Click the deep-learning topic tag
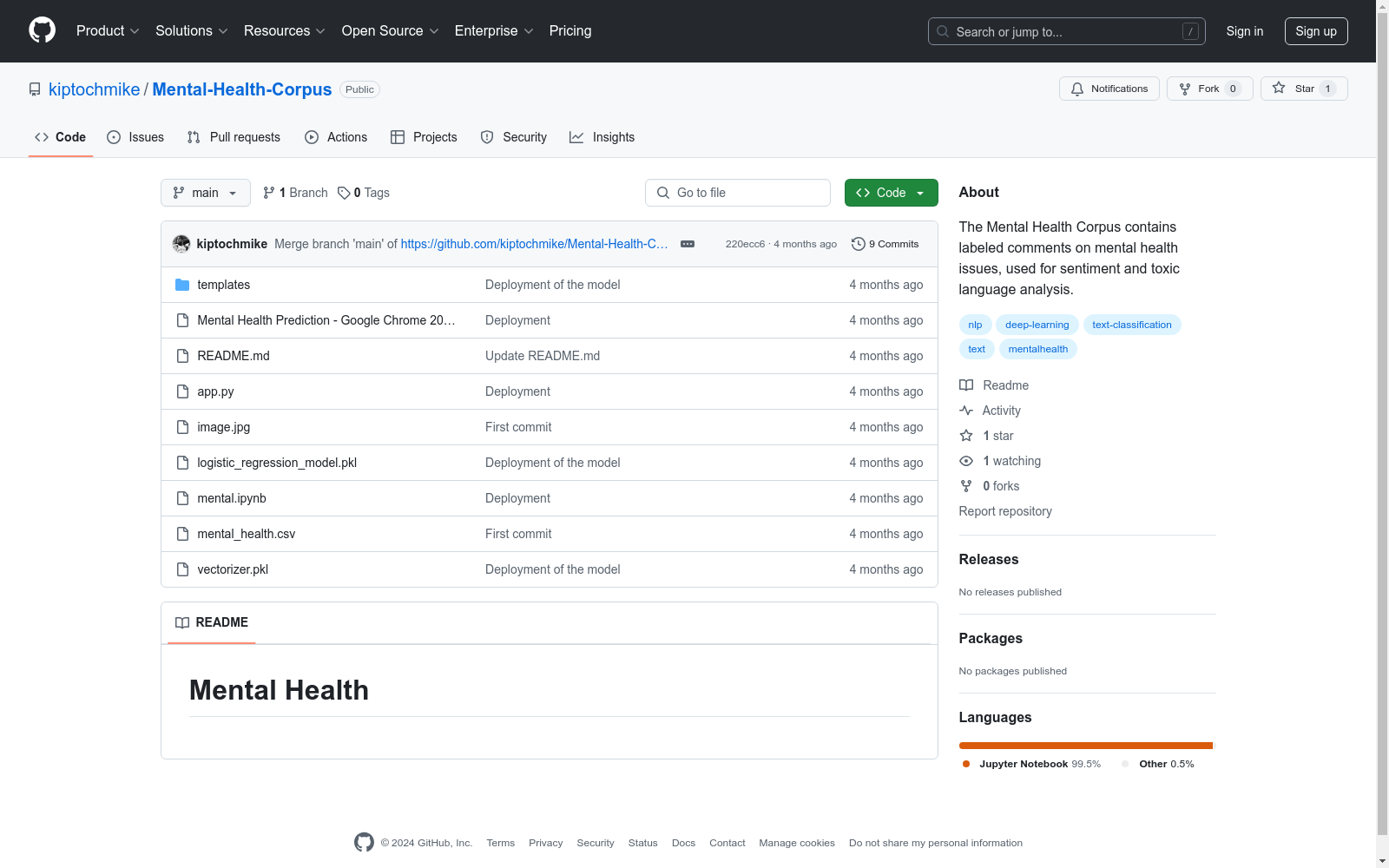This screenshot has width=1389, height=868. [1037, 325]
